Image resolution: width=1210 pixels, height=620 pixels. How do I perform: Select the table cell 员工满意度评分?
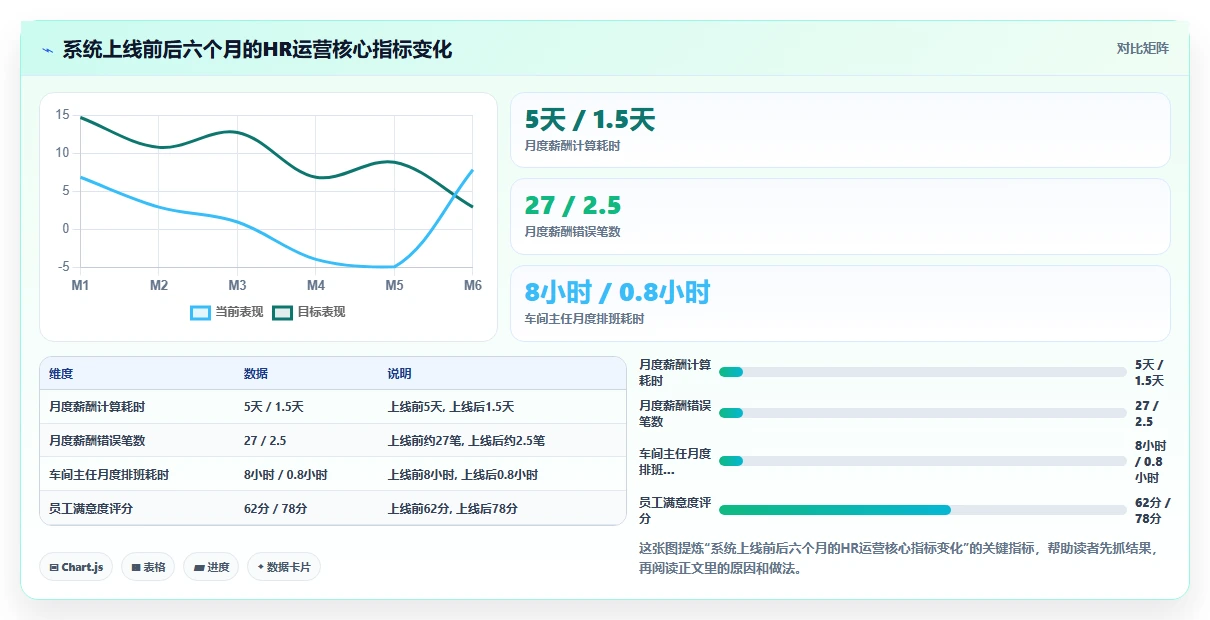point(91,509)
